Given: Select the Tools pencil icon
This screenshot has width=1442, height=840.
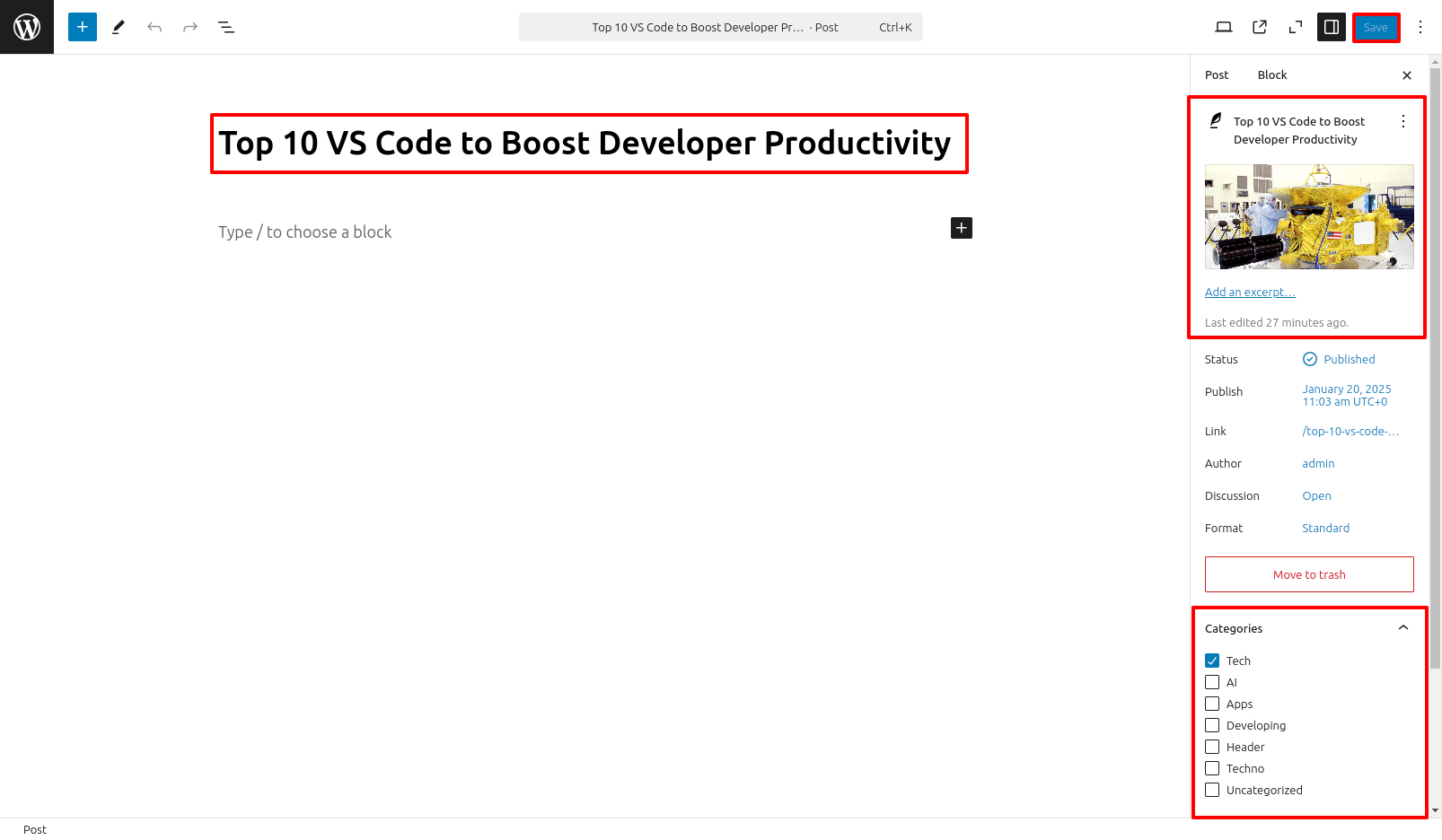Looking at the screenshot, I should coord(119,27).
